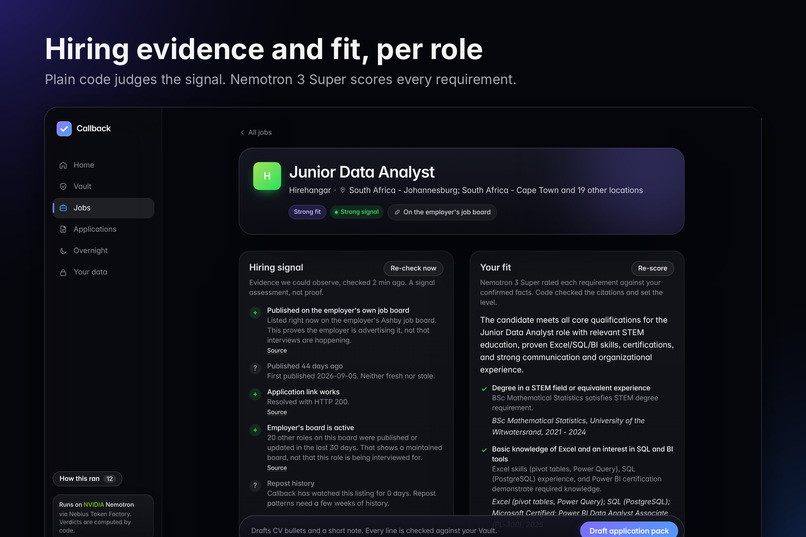Click the green icon beside Application link works
Image resolution: width=806 pixels, height=537 pixels.
tap(255, 394)
